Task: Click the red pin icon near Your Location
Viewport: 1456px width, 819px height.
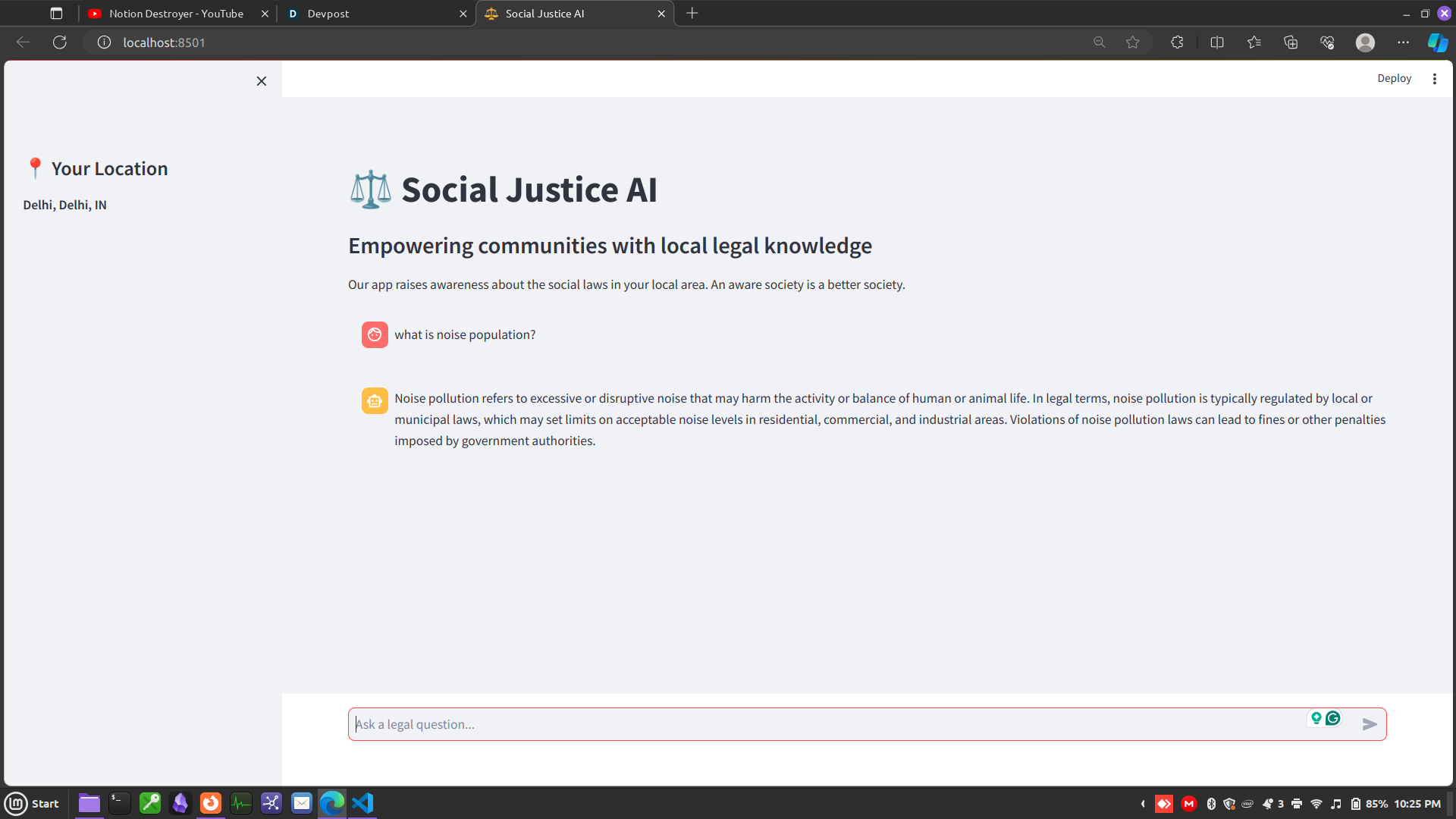Action: click(x=35, y=168)
